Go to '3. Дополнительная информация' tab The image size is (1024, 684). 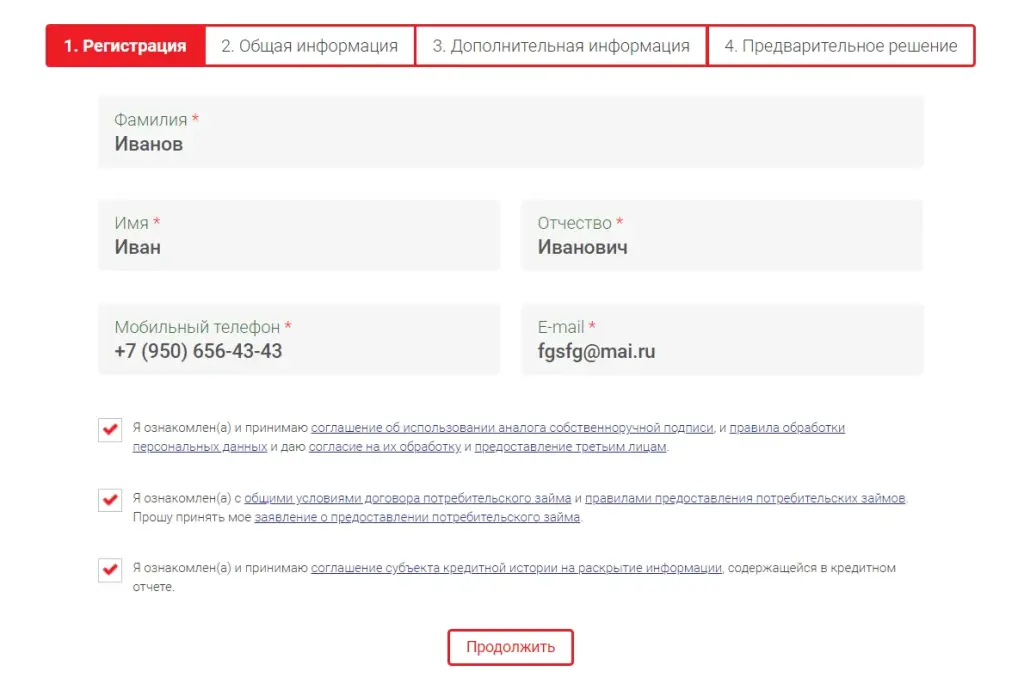click(560, 46)
